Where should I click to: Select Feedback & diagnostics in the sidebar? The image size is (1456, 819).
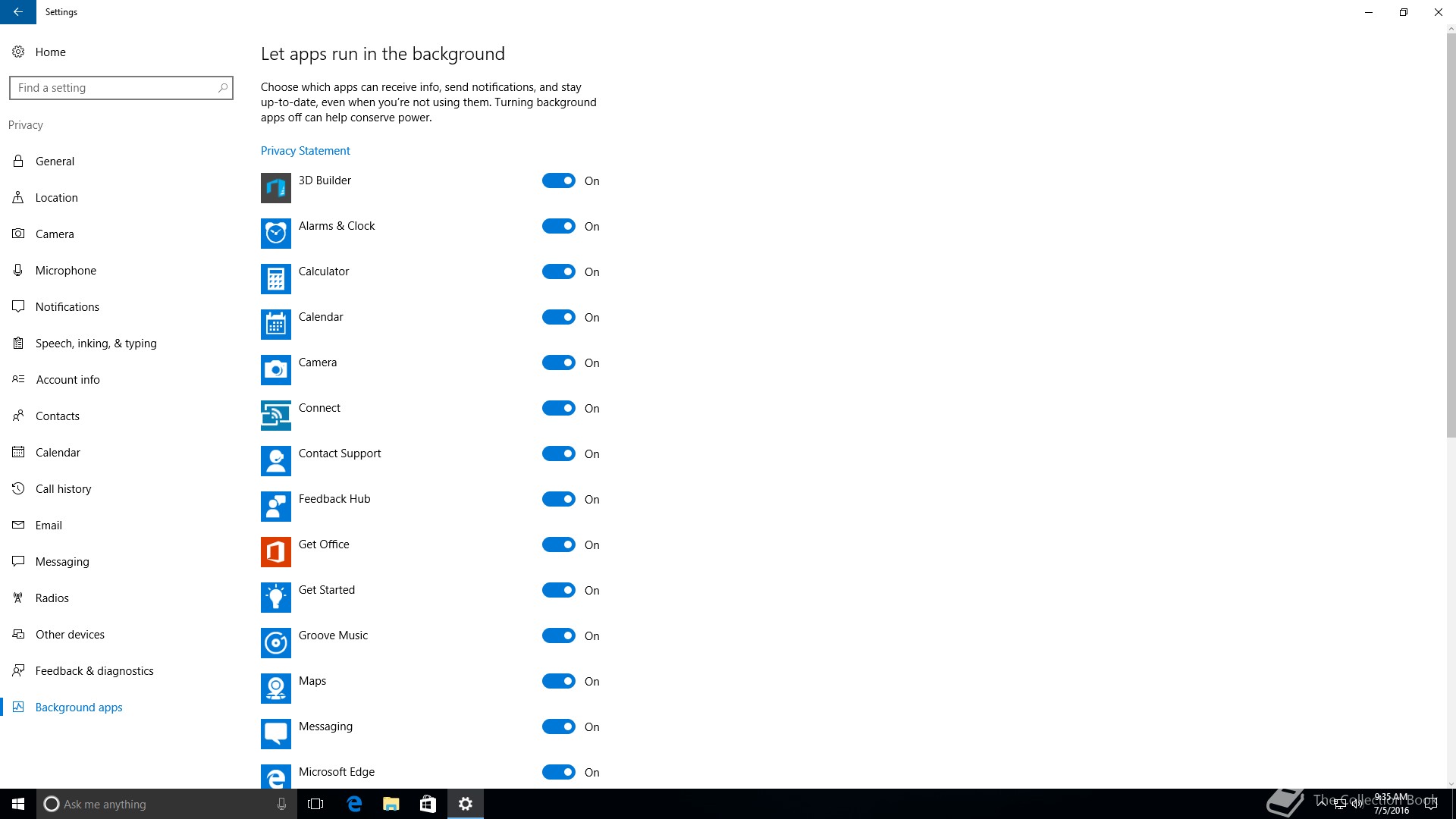tap(94, 671)
